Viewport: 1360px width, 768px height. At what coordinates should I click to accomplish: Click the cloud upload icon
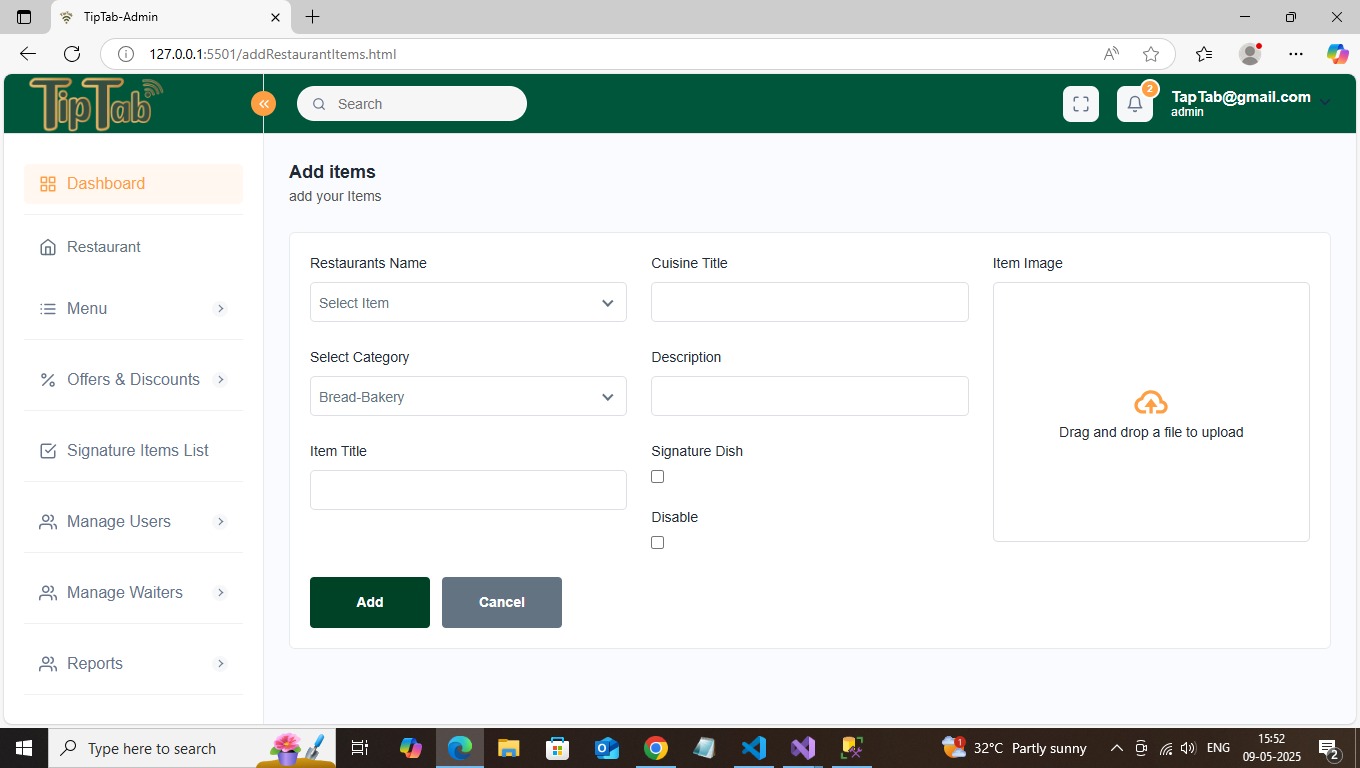[x=1151, y=403]
